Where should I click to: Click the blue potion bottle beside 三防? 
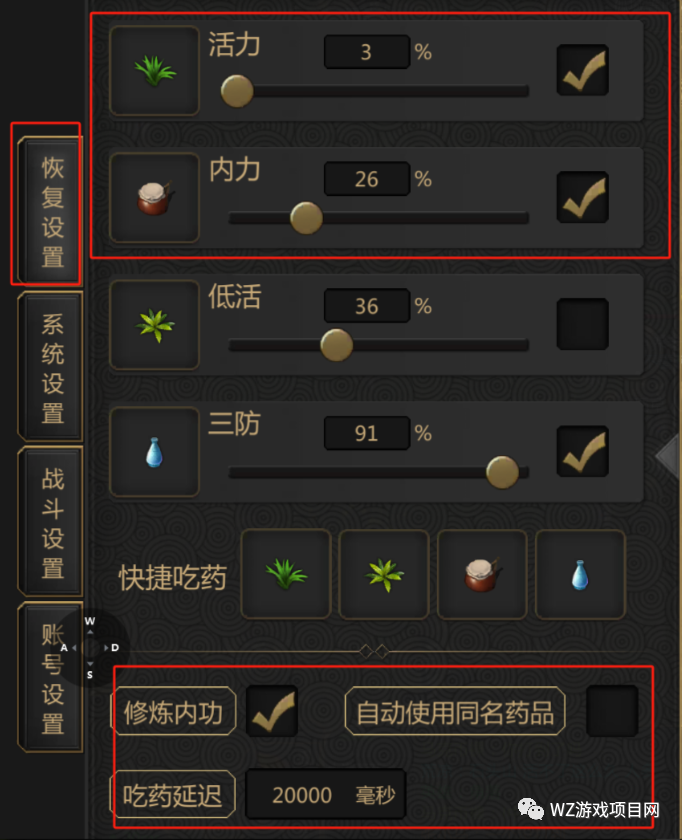[x=154, y=452]
